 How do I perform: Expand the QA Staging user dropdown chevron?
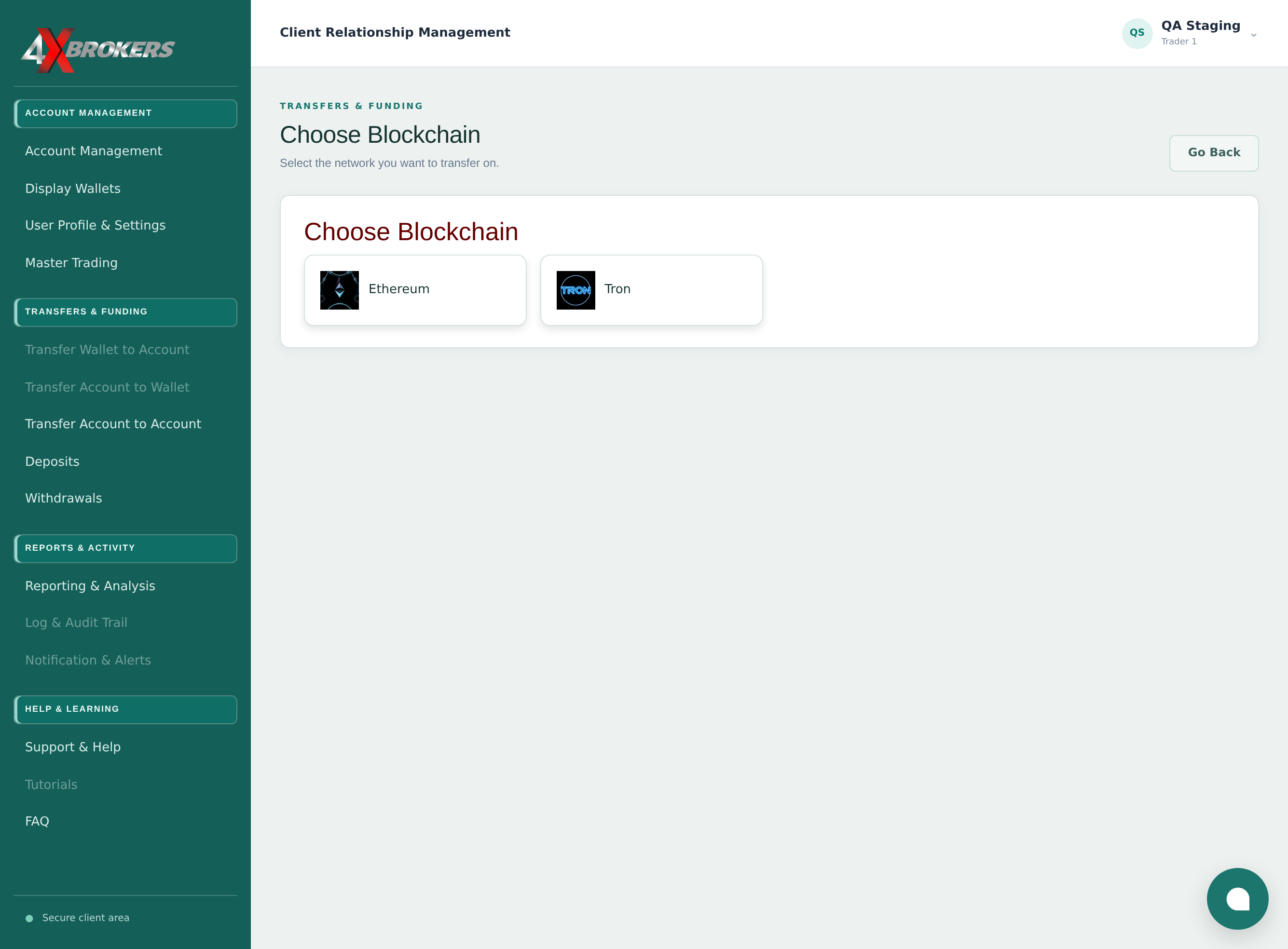(1254, 35)
